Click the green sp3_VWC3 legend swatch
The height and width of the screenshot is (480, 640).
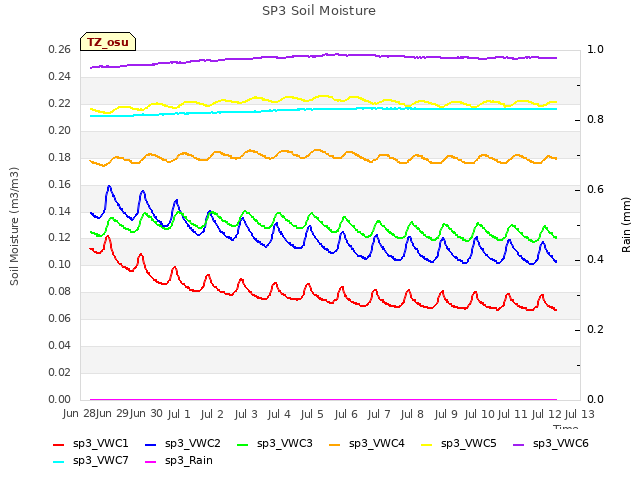243,445
